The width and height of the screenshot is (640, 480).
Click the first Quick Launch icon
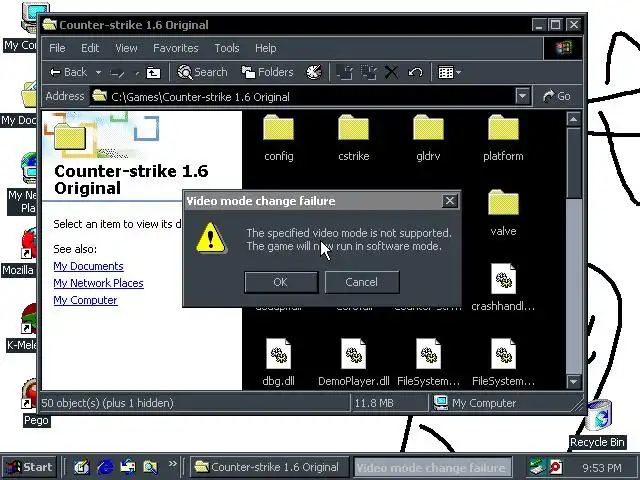82,467
